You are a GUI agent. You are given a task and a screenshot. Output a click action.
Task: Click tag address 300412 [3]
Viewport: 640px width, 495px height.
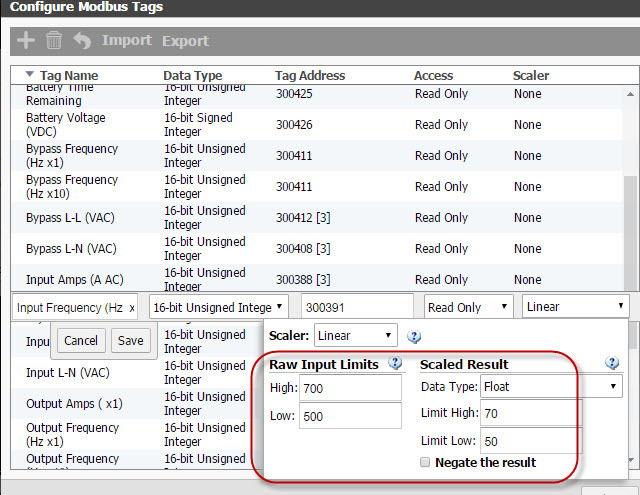click(303, 218)
